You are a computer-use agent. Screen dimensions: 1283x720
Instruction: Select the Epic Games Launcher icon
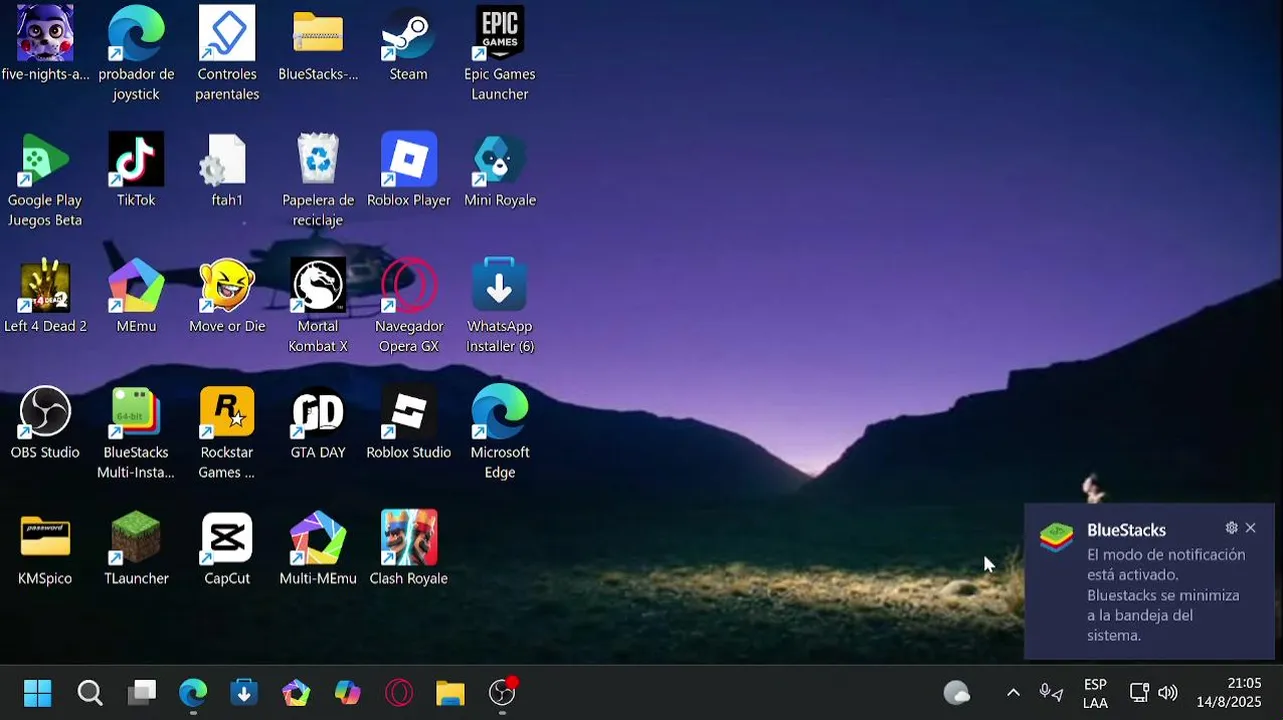click(499, 54)
